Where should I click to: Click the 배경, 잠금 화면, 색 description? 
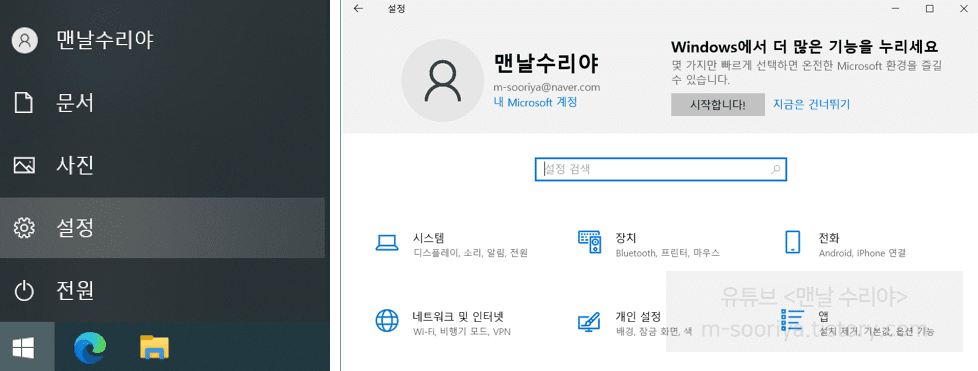point(654,332)
